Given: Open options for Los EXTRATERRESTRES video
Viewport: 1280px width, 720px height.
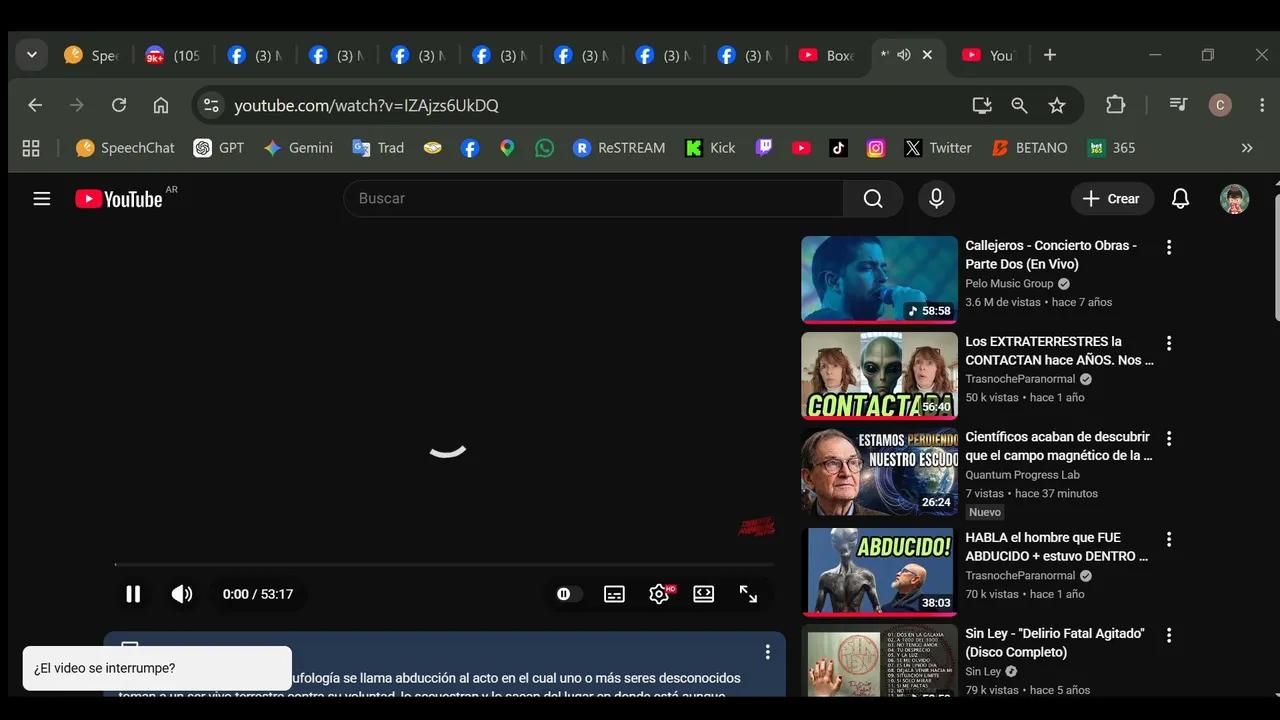Looking at the screenshot, I should [1168, 343].
